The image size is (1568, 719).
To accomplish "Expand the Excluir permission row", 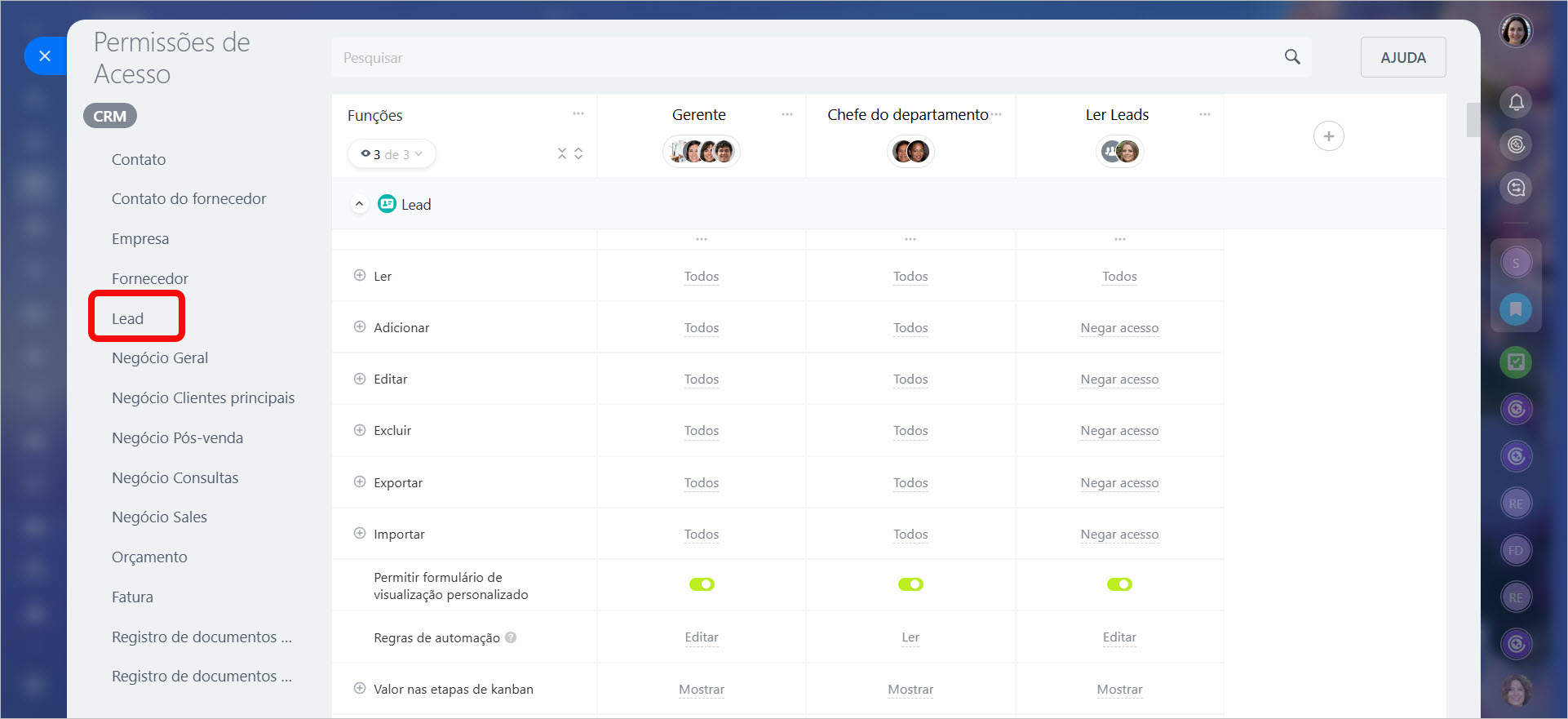I will [x=359, y=430].
